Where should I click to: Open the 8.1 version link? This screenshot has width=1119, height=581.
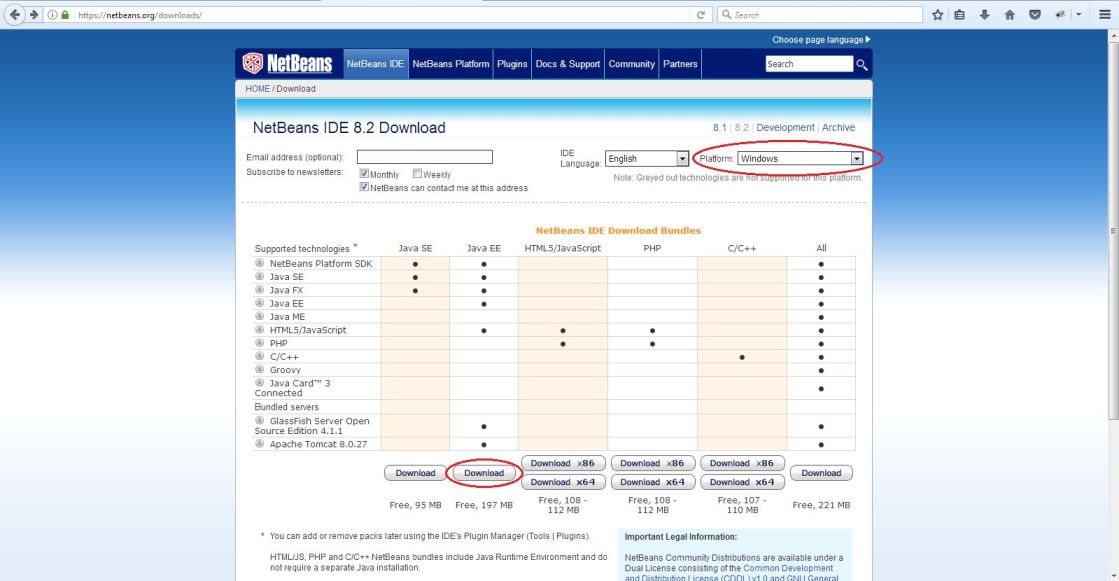719,127
